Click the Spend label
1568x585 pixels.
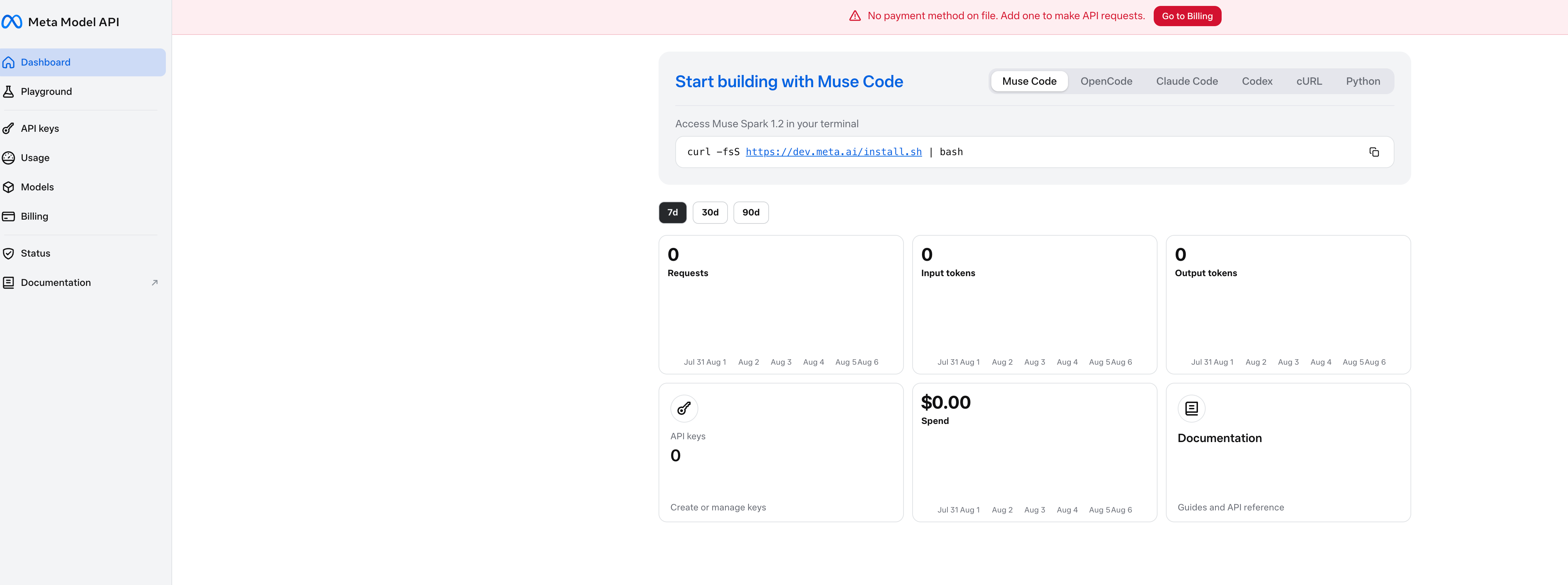934,421
